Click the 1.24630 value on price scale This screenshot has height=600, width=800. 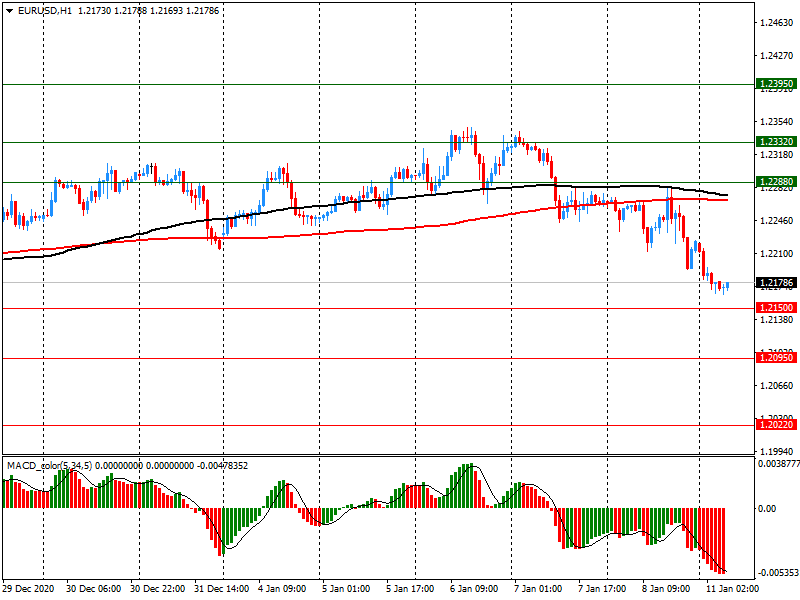tap(776, 22)
